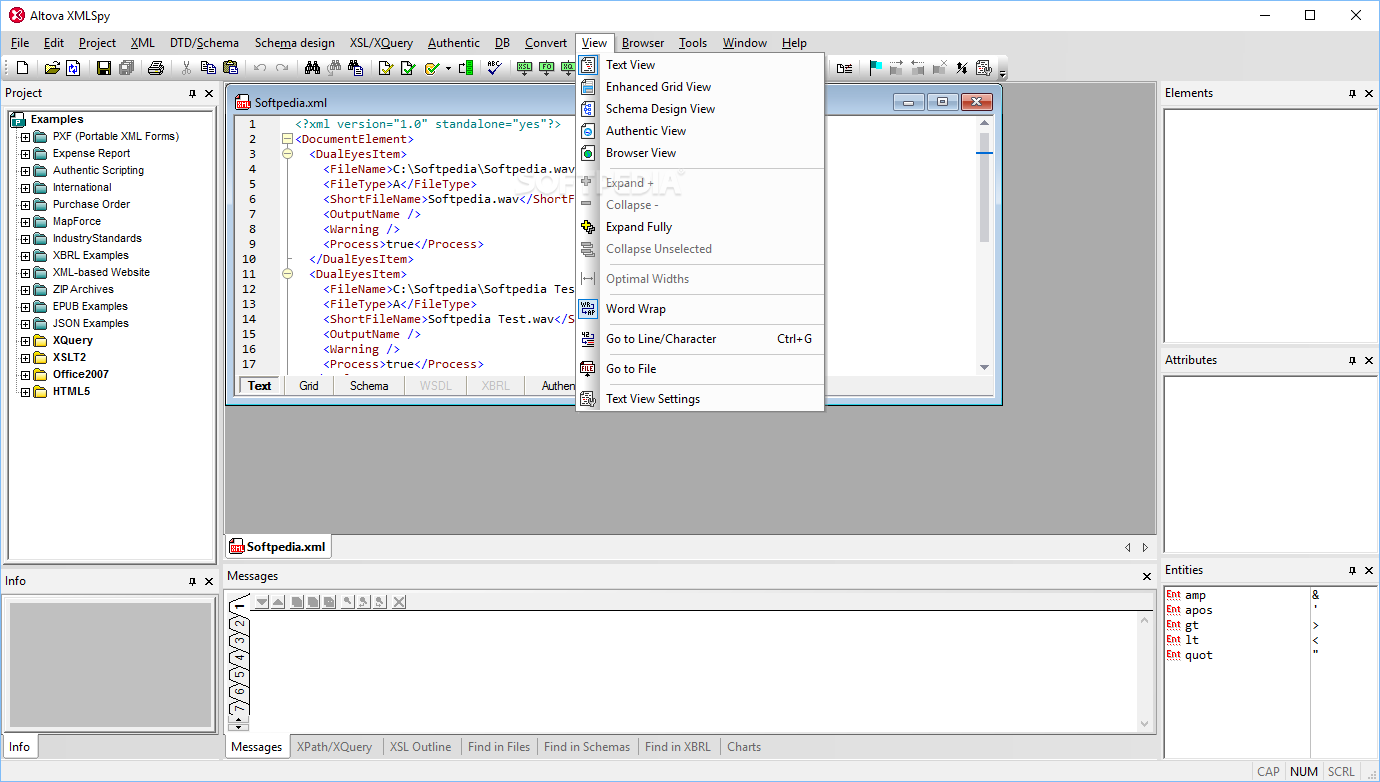This screenshot has height=782, width=1380.
Task: Open the DTD/Schema menu
Action: 204,43
